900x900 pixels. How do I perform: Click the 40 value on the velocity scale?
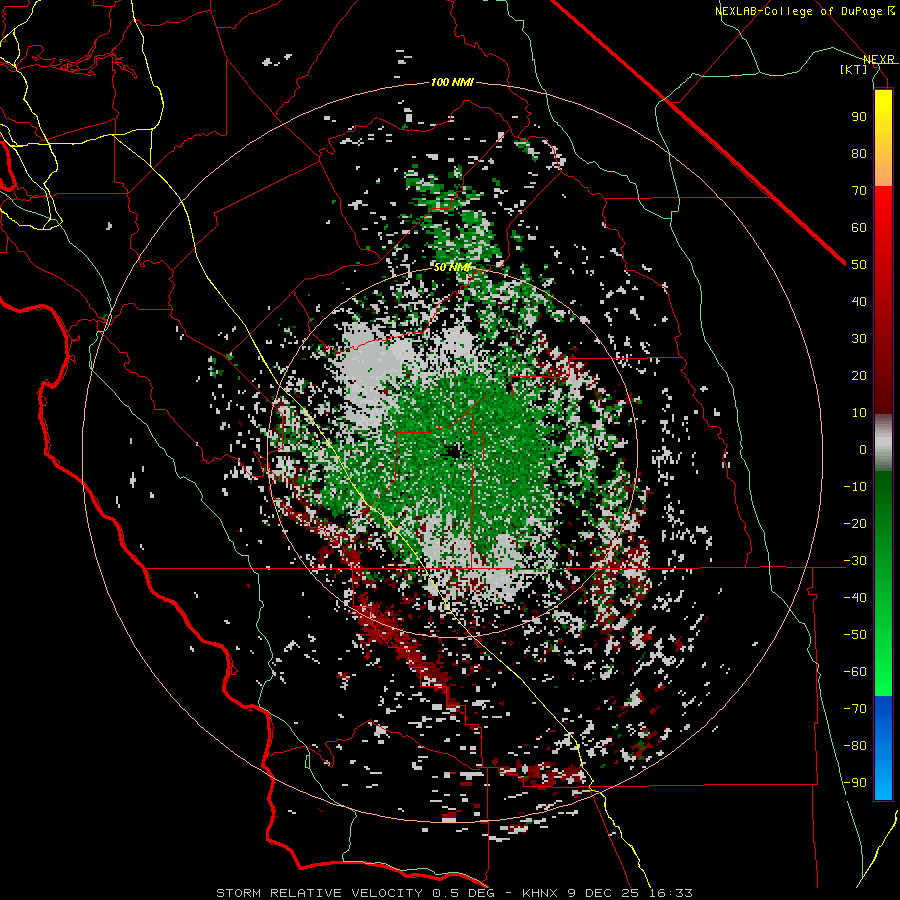click(859, 302)
